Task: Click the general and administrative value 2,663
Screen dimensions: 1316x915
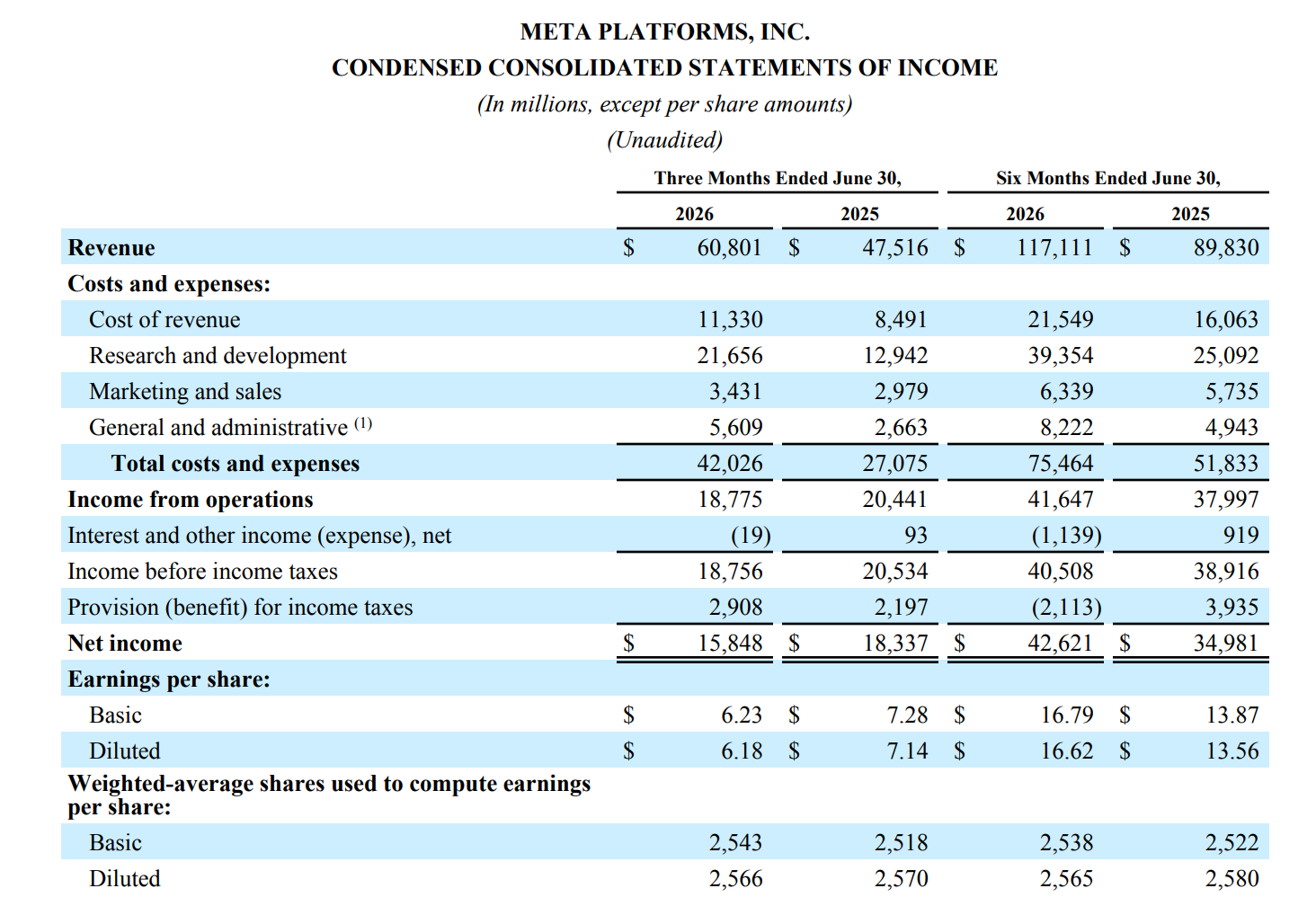Action: [901, 428]
